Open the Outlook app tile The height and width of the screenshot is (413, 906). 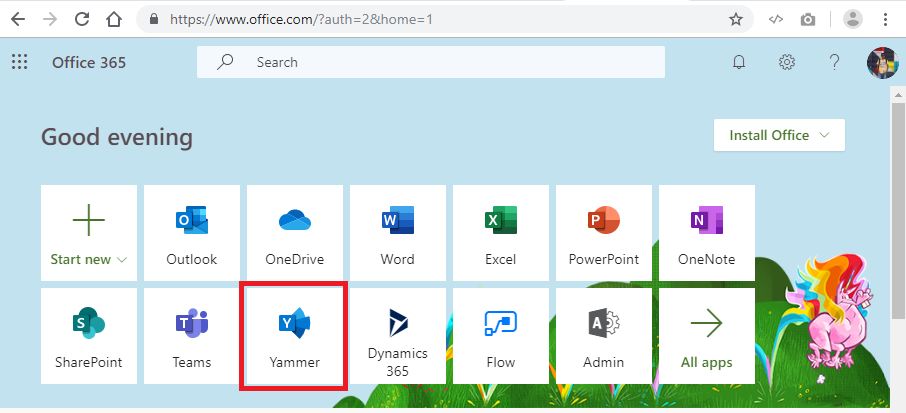(x=192, y=233)
